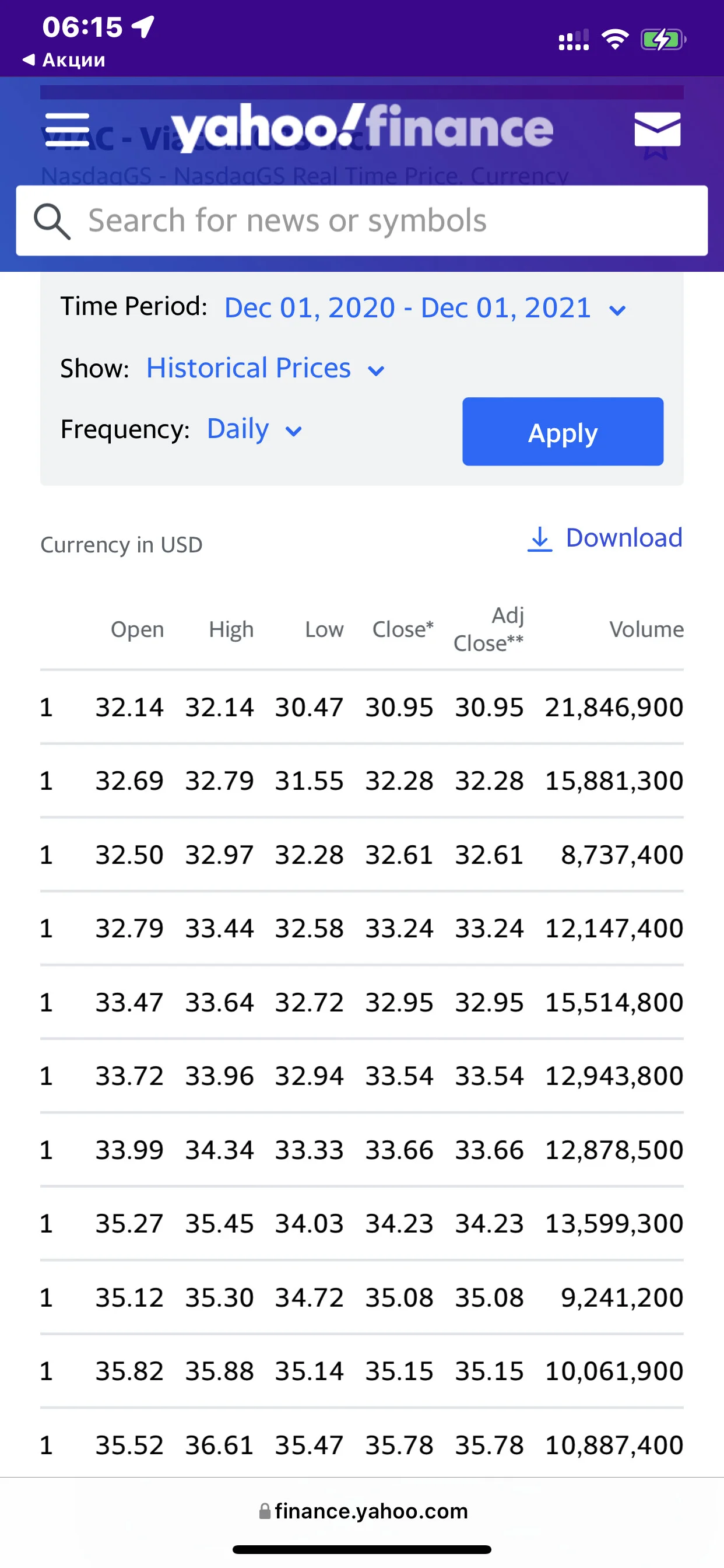
Task: Select the high price 36.61
Action: [x=220, y=1445]
